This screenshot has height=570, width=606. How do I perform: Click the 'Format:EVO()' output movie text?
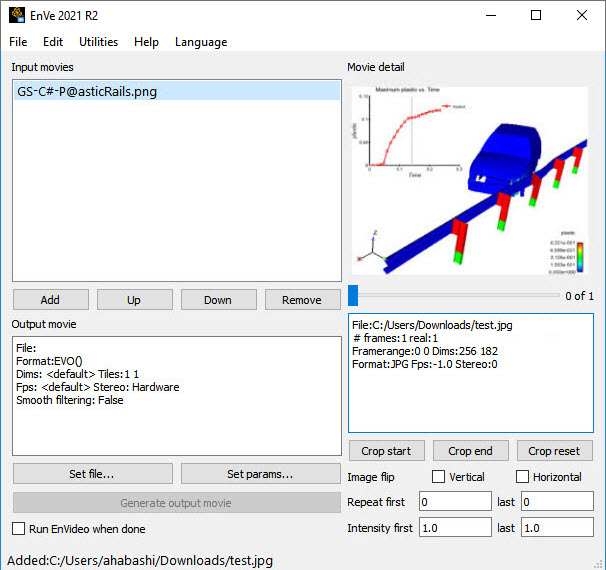[49, 361]
